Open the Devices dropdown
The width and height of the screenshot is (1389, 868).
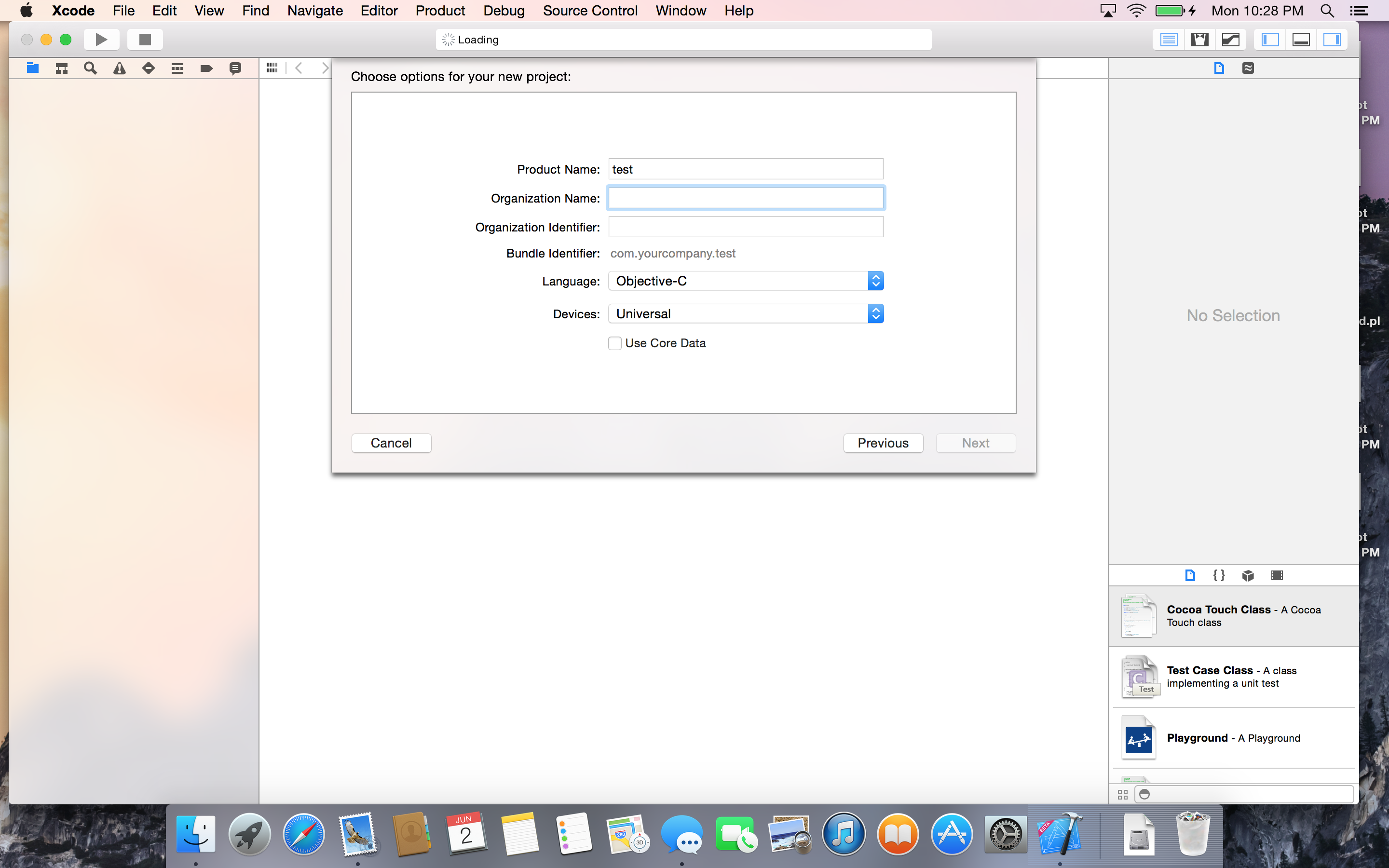click(745, 314)
